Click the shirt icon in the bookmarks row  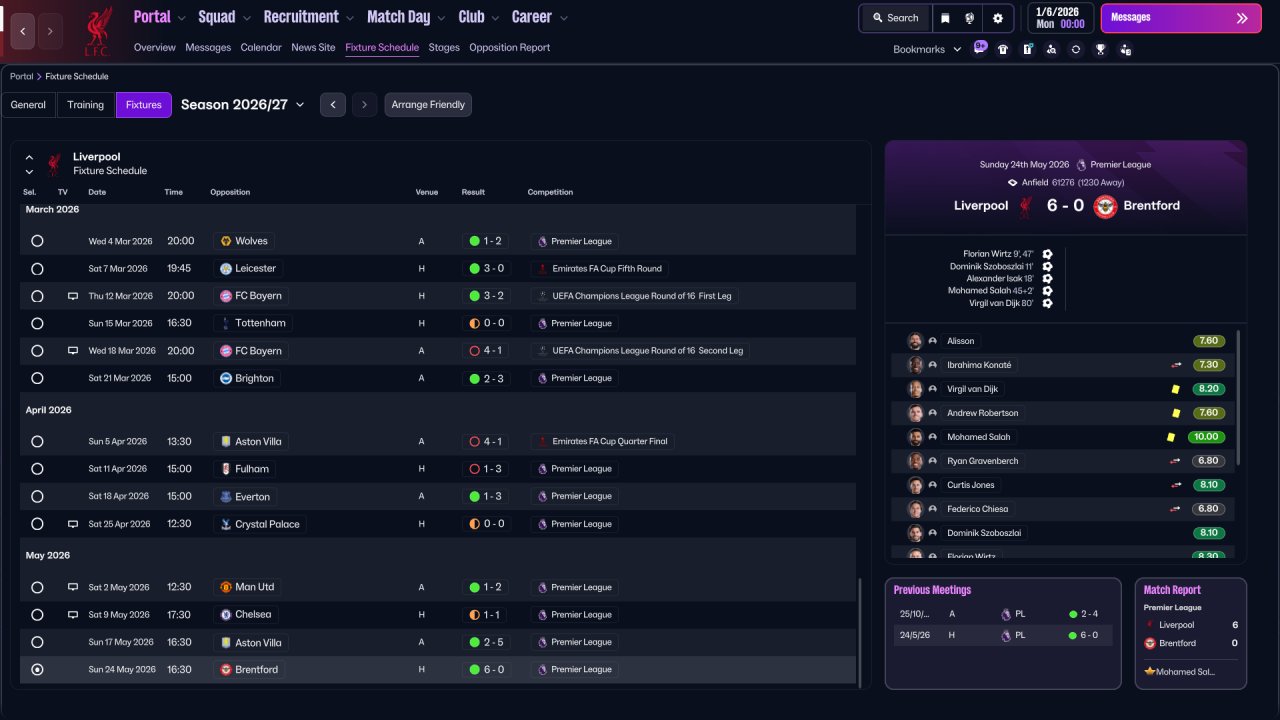tap(1003, 49)
